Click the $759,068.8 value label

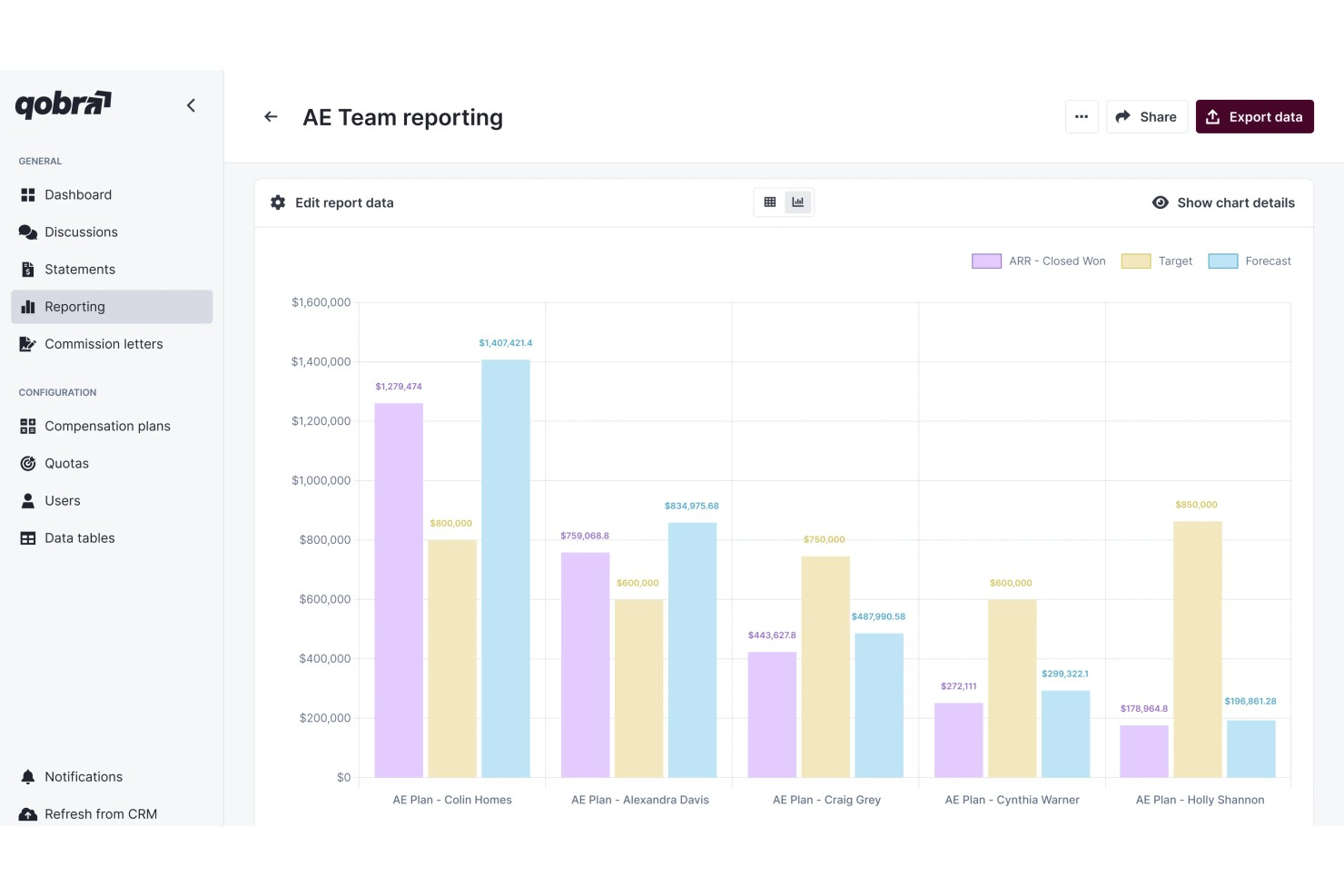[585, 537]
